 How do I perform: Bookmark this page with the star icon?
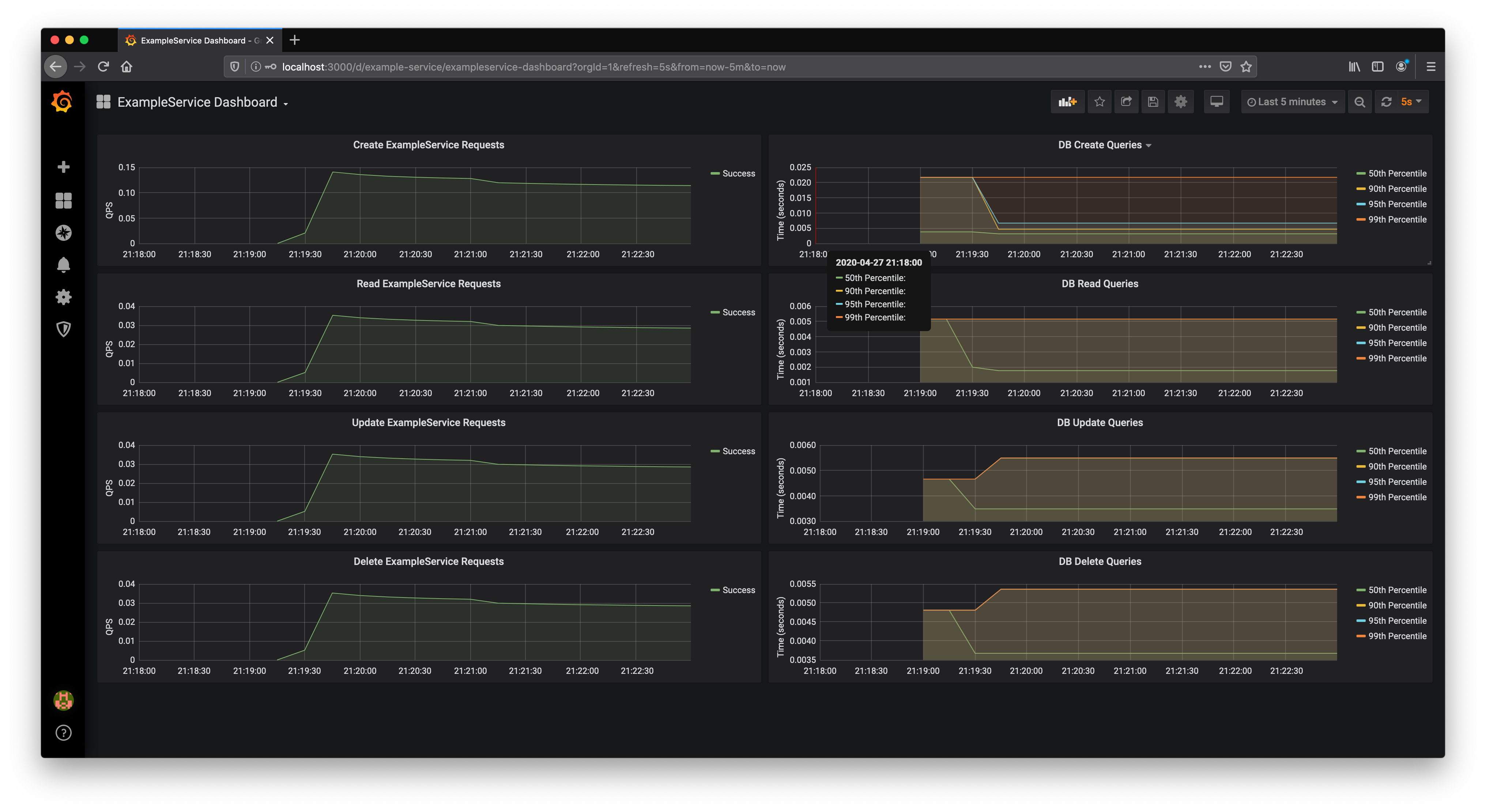pyautogui.click(x=1246, y=67)
